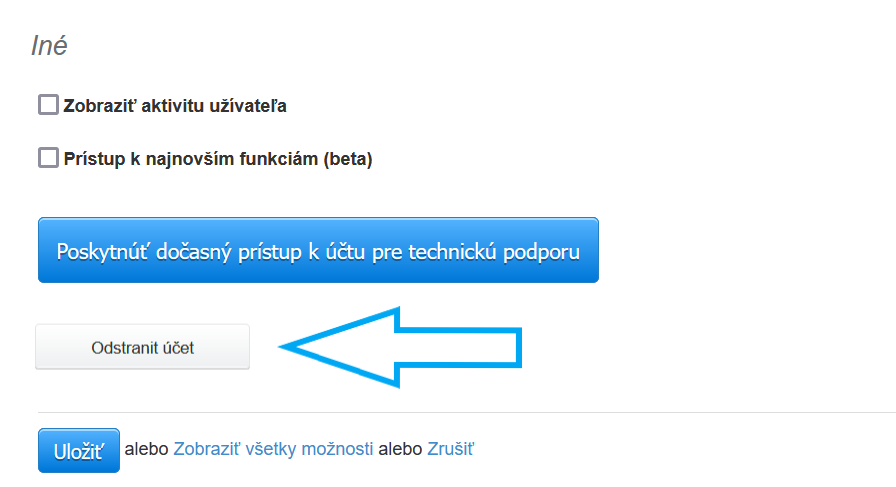The image size is (896, 487).
Task: Tick the "Zobraziť aktivitu užívateľa" checkbox
Action: [48, 105]
